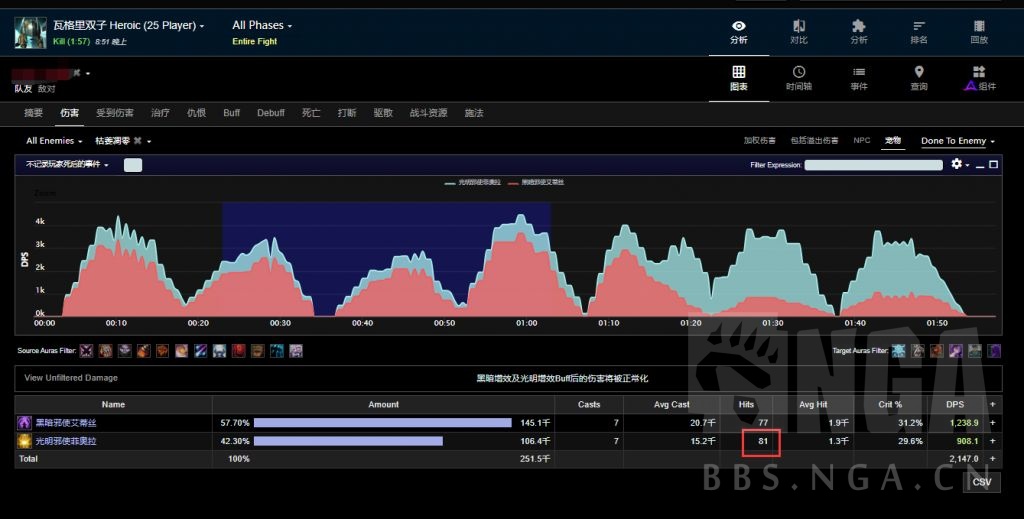Expand the All Phases dropdown
The height and width of the screenshot is (519, 1024).
pos(262,25)
